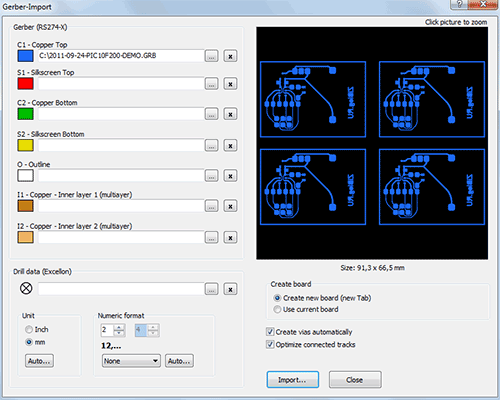Browse for the Excellon drill data file
This screenshot has height=400, width=500.
211,289
